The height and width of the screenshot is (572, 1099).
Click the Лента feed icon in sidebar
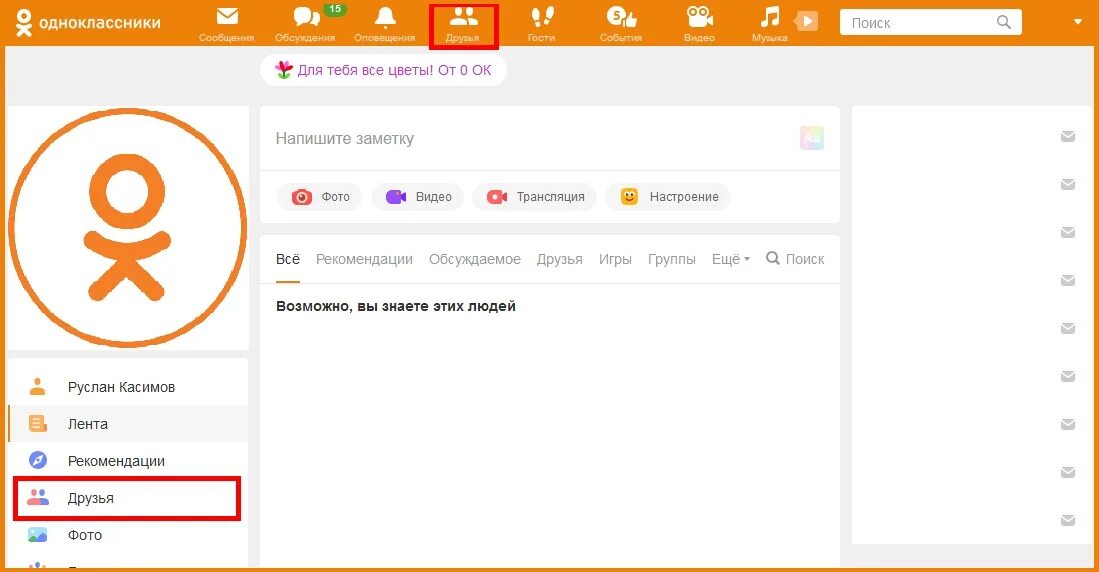[37, 423]
